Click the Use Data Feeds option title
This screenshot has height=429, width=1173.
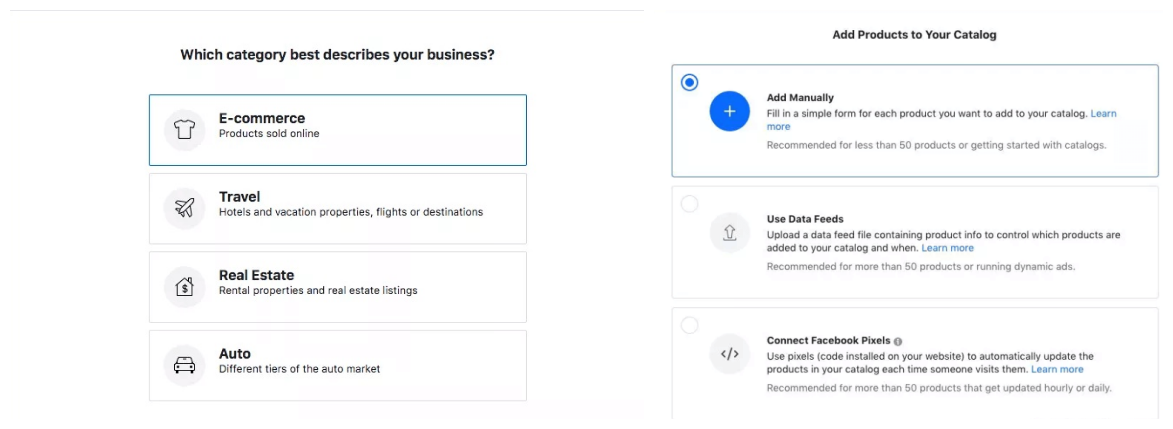click(805, 219)
